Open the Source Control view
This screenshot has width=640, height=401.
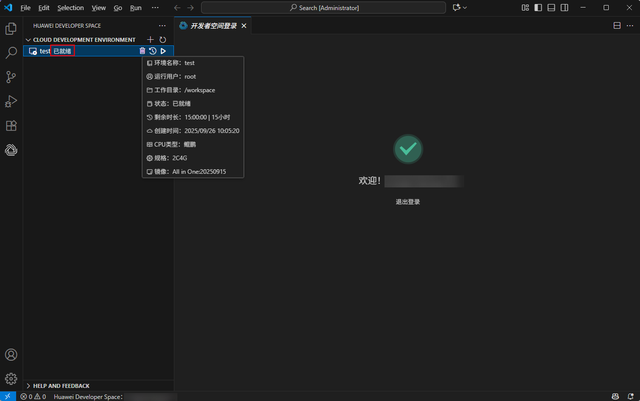click(x=11, y=77)
